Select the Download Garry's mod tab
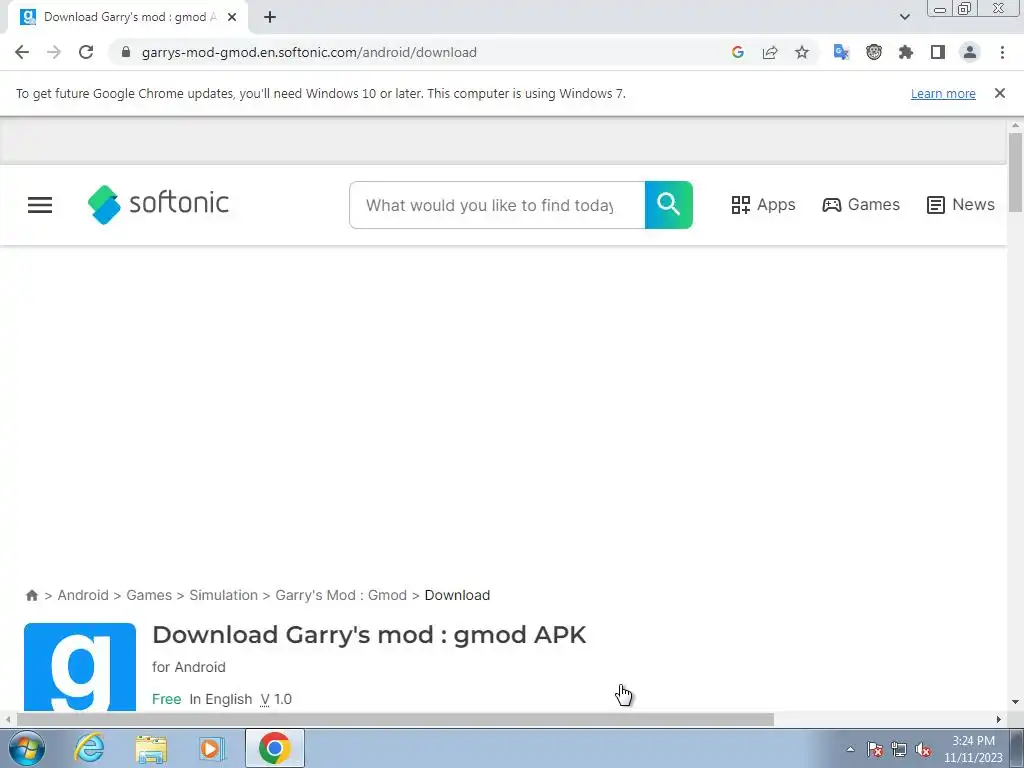The width and height of the screenshot is (1024, 768). tap(127, 18)
